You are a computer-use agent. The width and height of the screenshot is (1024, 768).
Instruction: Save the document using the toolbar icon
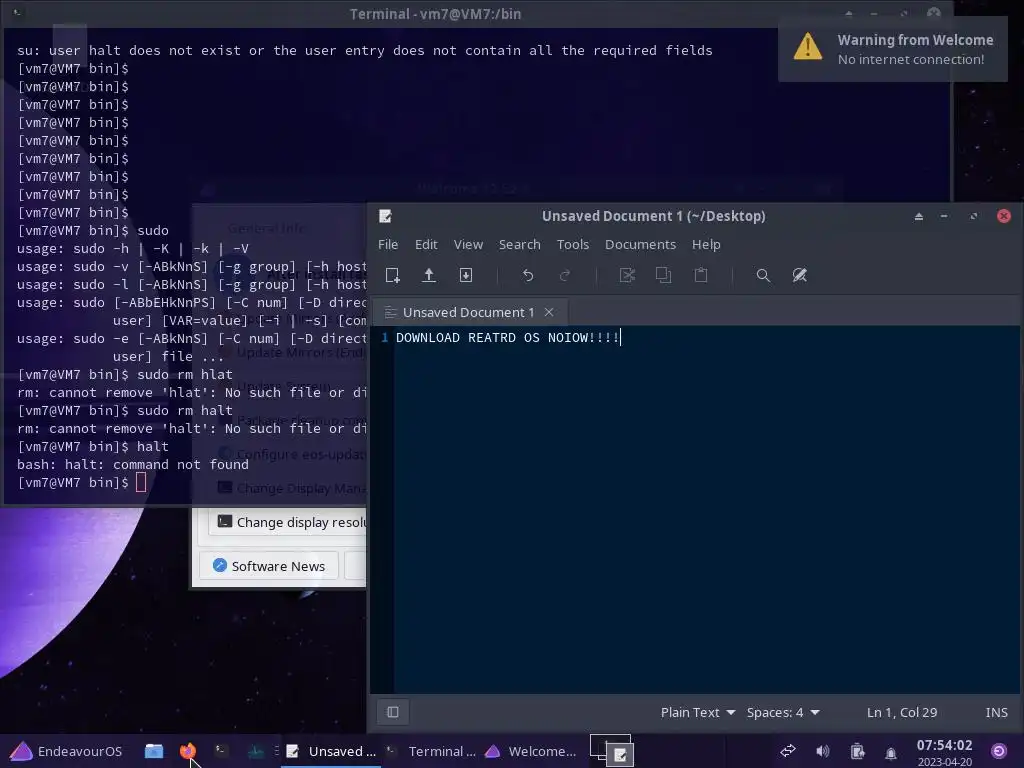point(466,275)
